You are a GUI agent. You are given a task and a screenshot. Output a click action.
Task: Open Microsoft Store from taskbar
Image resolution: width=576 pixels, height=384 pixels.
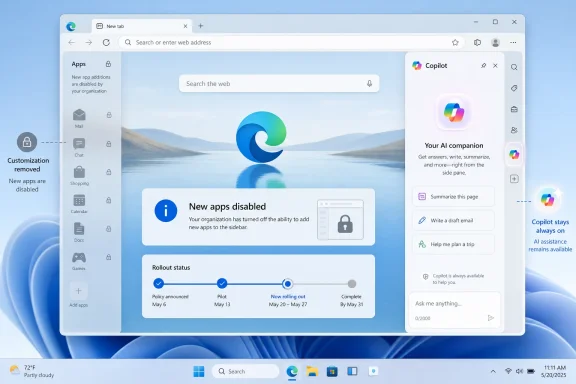pyautogui.click(x=332, y=372)
